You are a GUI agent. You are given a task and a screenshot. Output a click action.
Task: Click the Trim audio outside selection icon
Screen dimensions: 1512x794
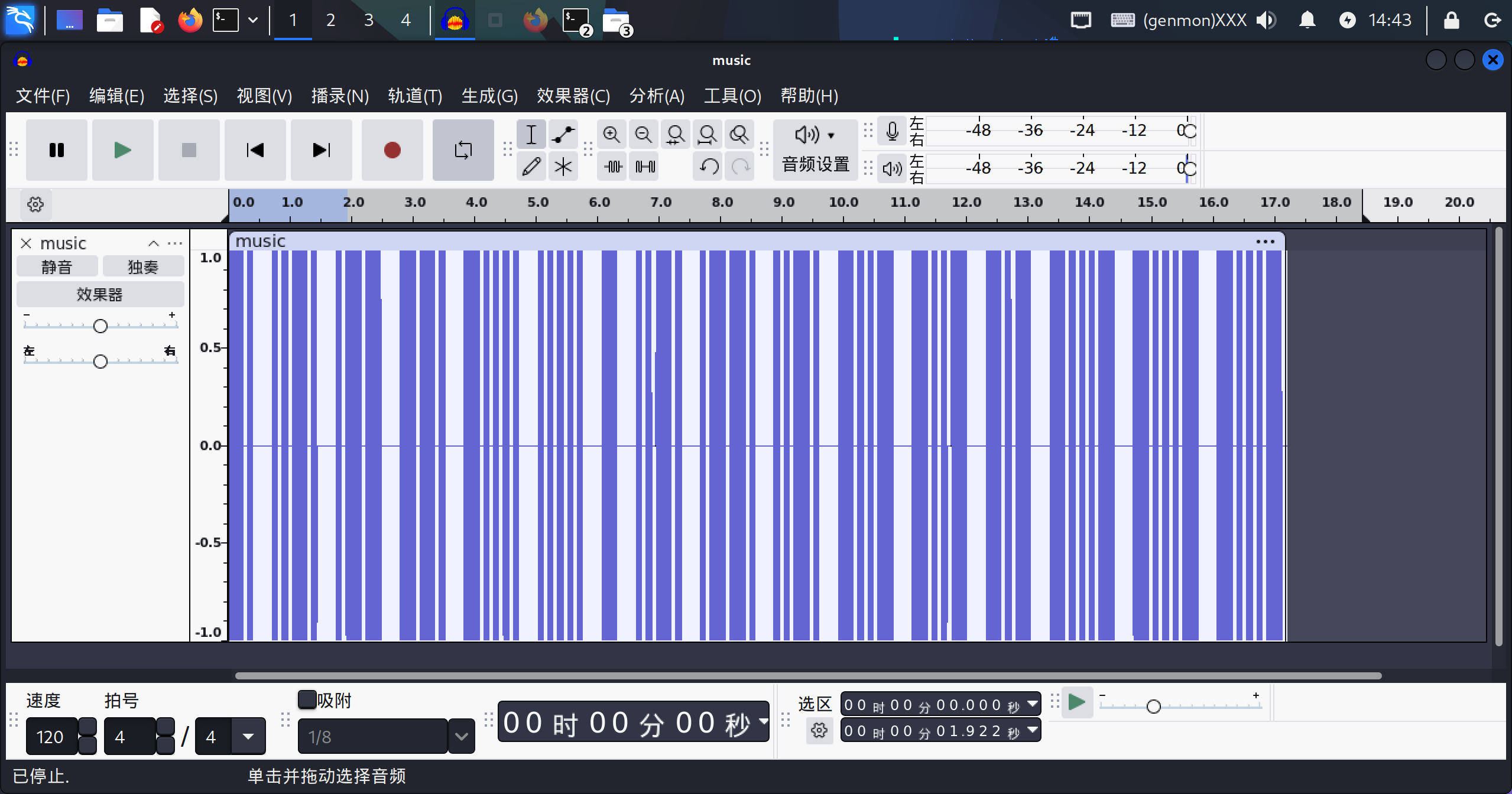614,167
